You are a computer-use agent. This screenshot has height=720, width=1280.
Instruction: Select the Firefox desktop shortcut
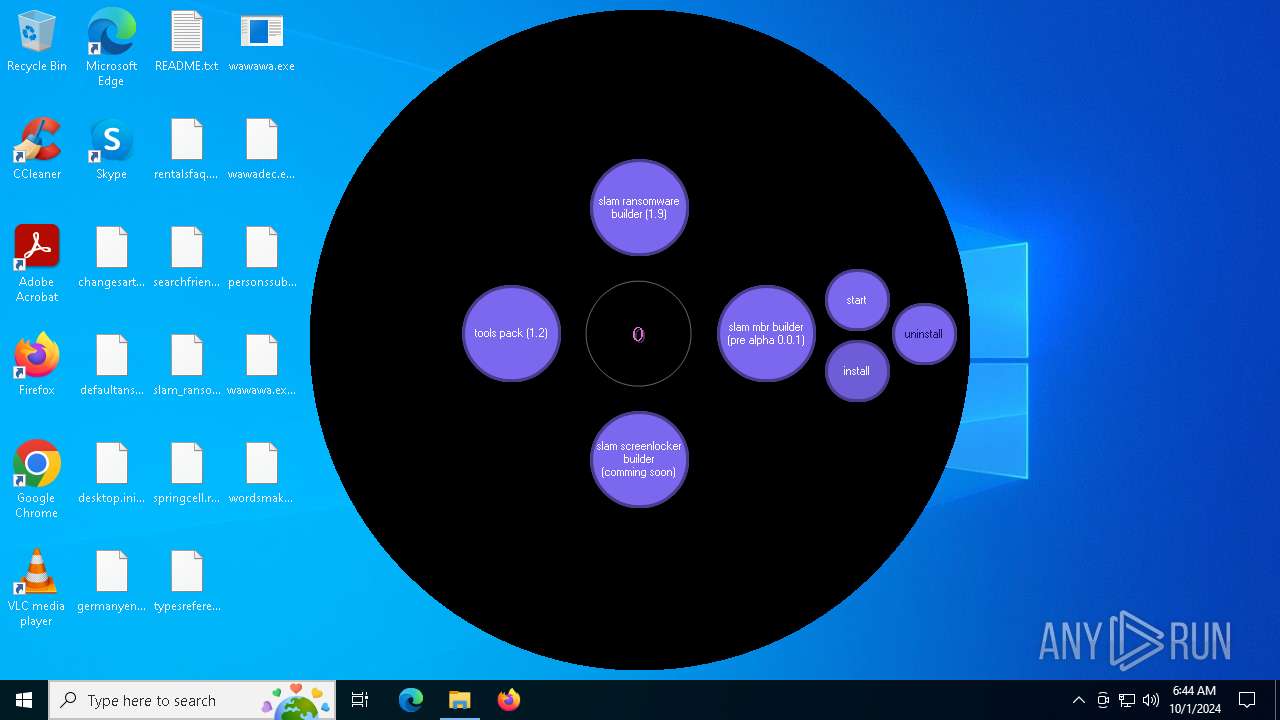tap(37, 366)
